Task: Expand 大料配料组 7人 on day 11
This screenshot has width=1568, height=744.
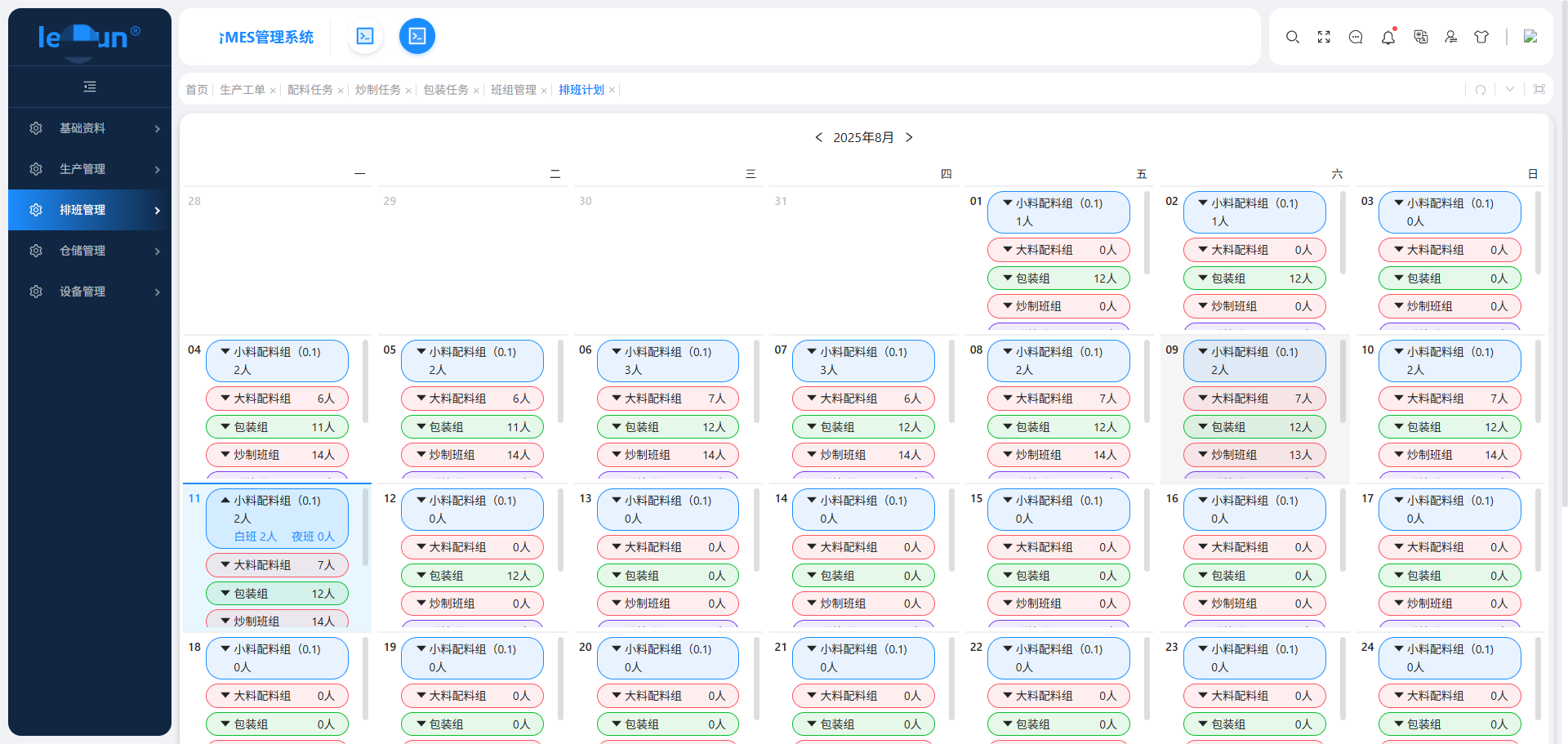Action: click(x=277, y=565)
